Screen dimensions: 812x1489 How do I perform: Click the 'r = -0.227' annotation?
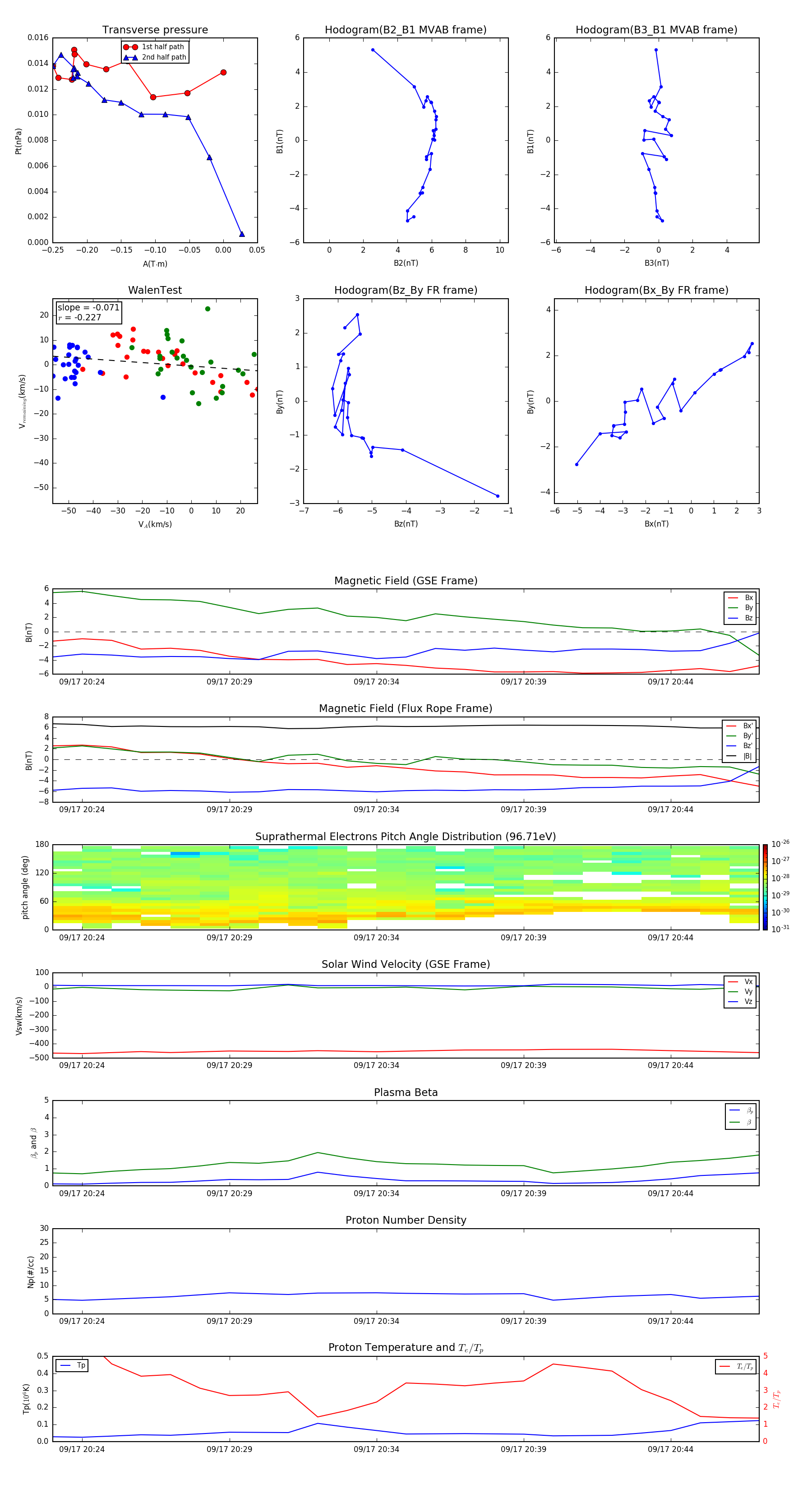click(x=80, y=317)
